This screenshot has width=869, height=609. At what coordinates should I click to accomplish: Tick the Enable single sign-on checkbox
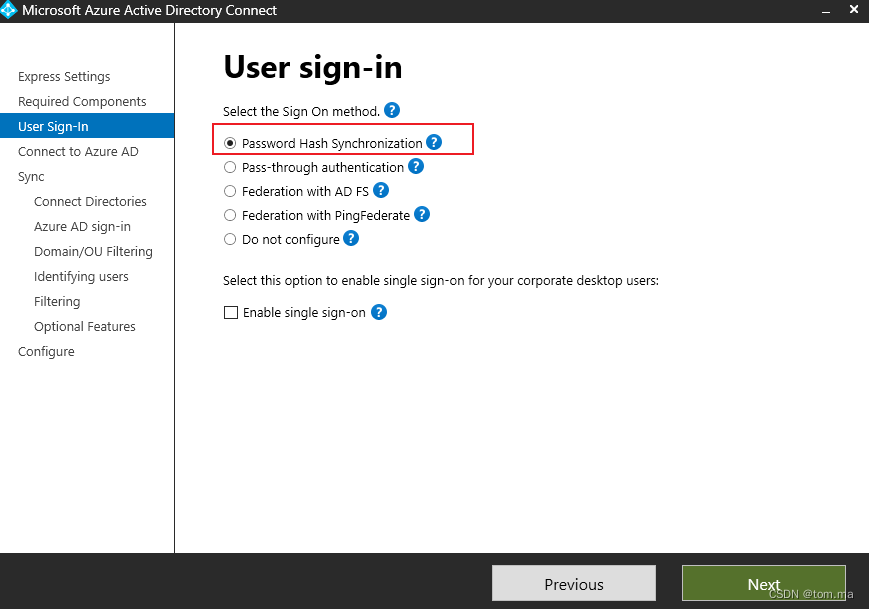231,313
